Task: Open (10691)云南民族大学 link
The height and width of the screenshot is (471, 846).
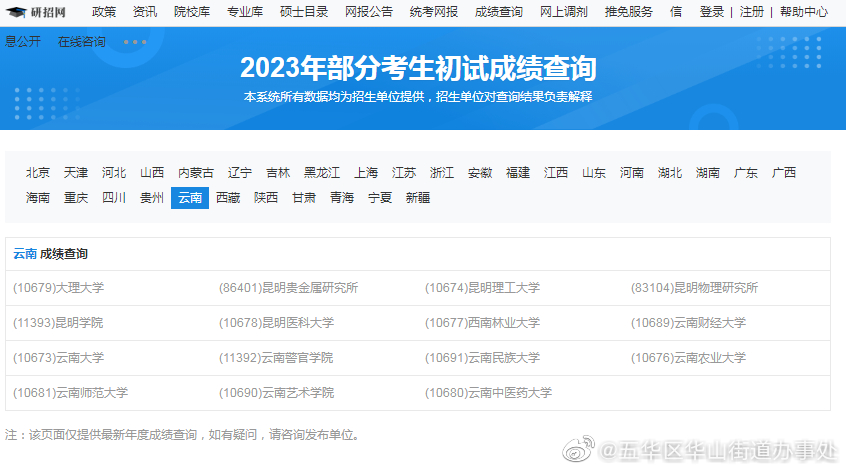Action: [482, 358]
